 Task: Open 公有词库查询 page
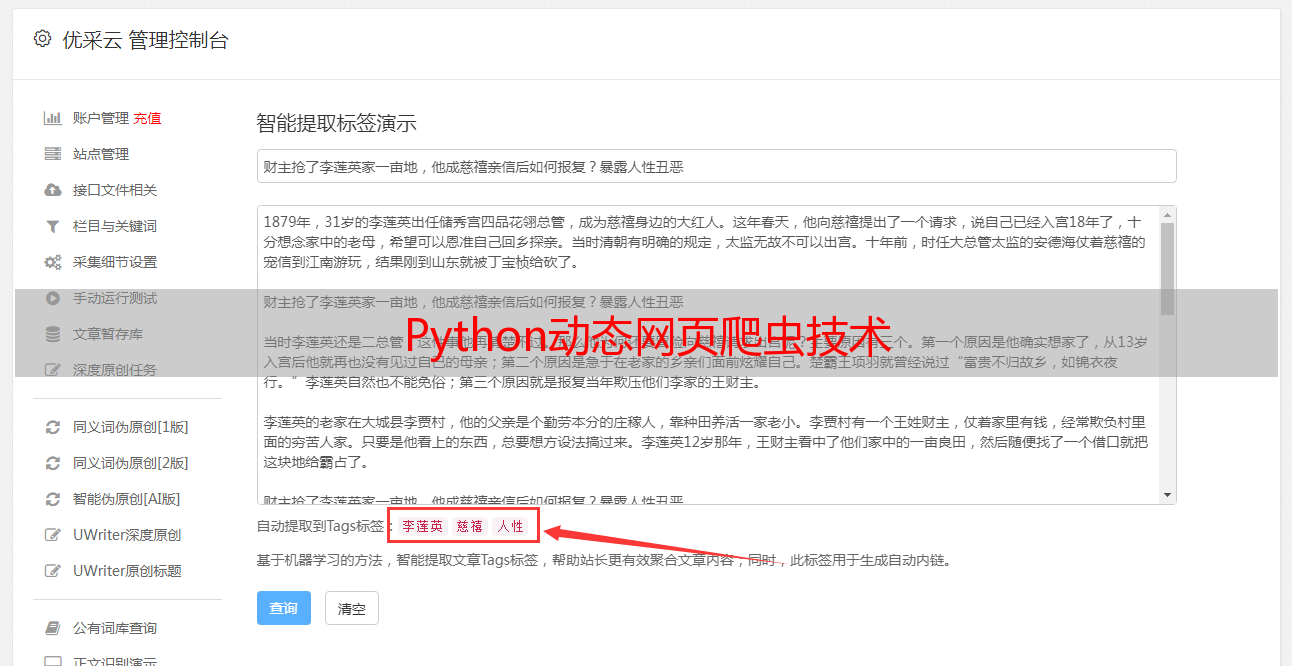[115, 628]
